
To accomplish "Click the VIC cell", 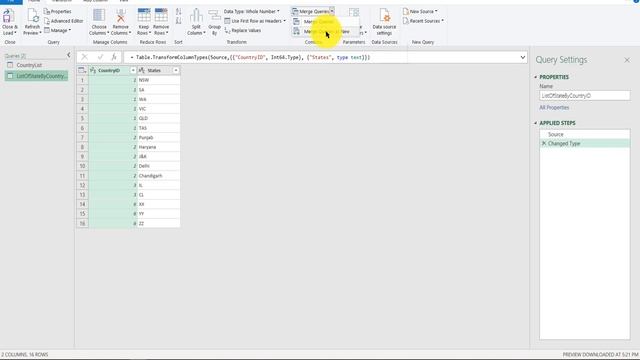I will pyautogui.click(x=158, y=109).
